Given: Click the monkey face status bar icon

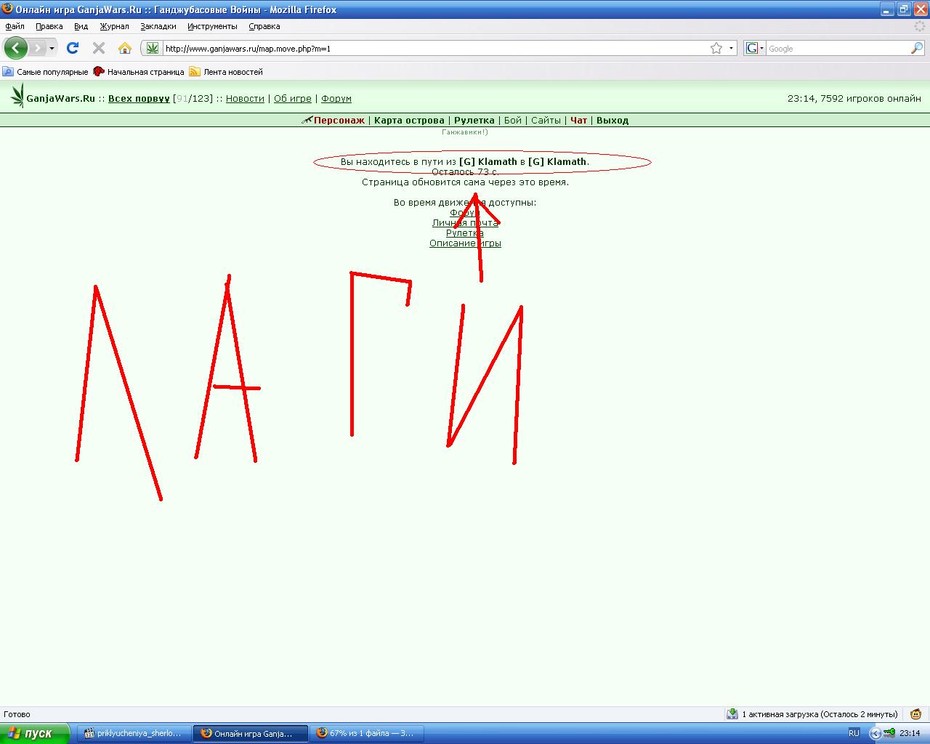Looking at the screenshot, I should pos(916,714).
